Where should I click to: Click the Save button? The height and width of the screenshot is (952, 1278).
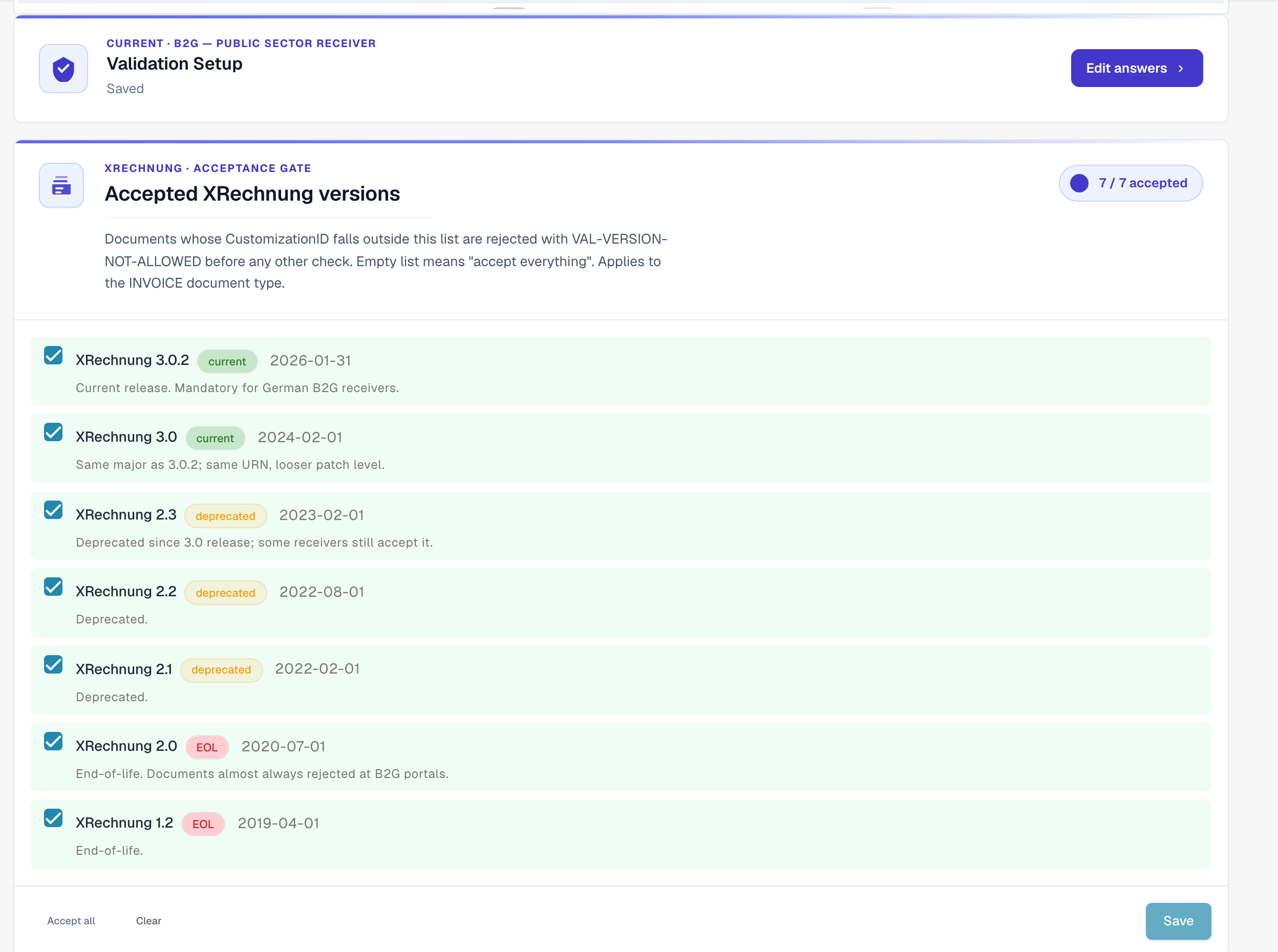click(1178, 921)
